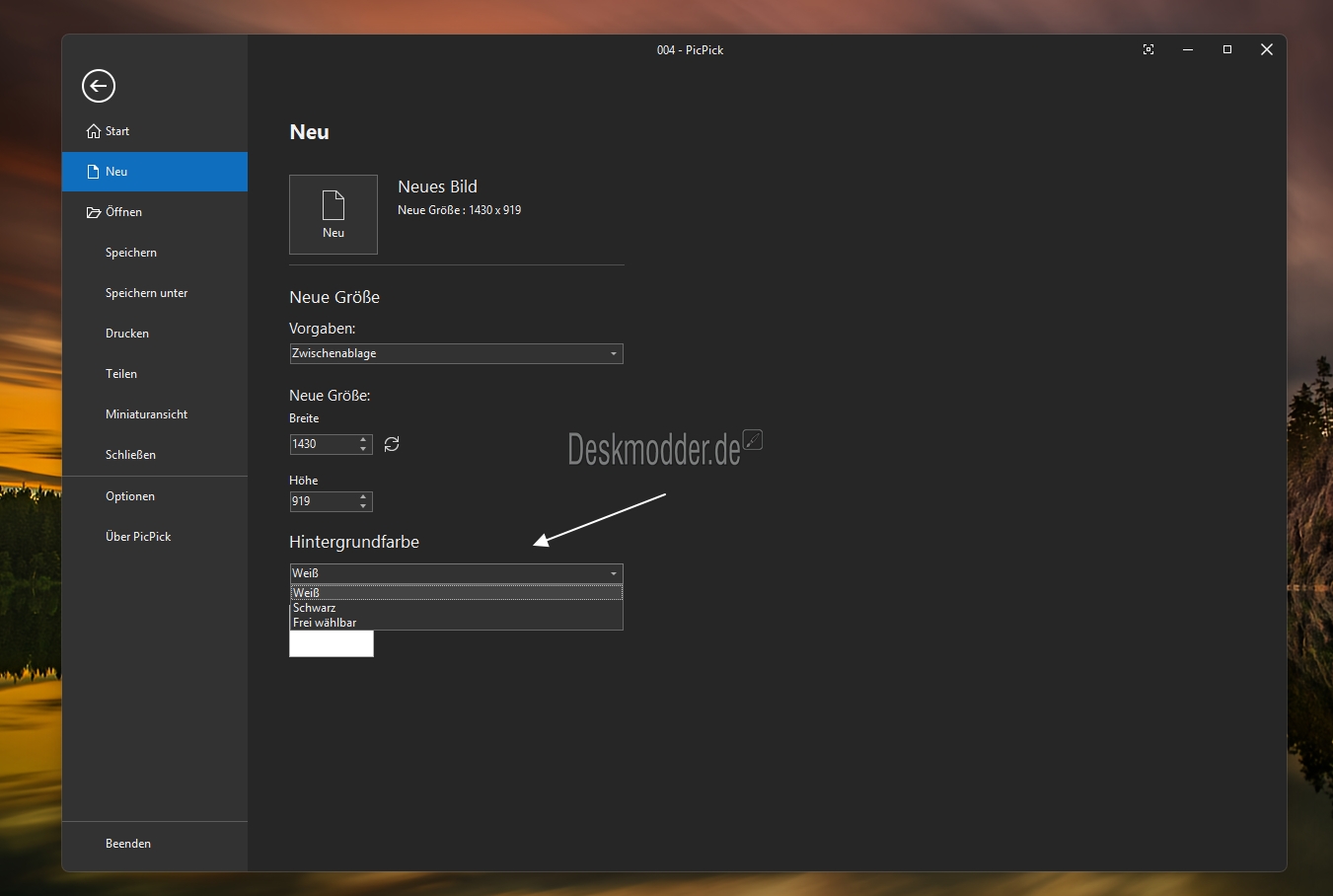The image size is (1333, 896).
Task: Click the Breite input field 1430
Action: (323, 444)
